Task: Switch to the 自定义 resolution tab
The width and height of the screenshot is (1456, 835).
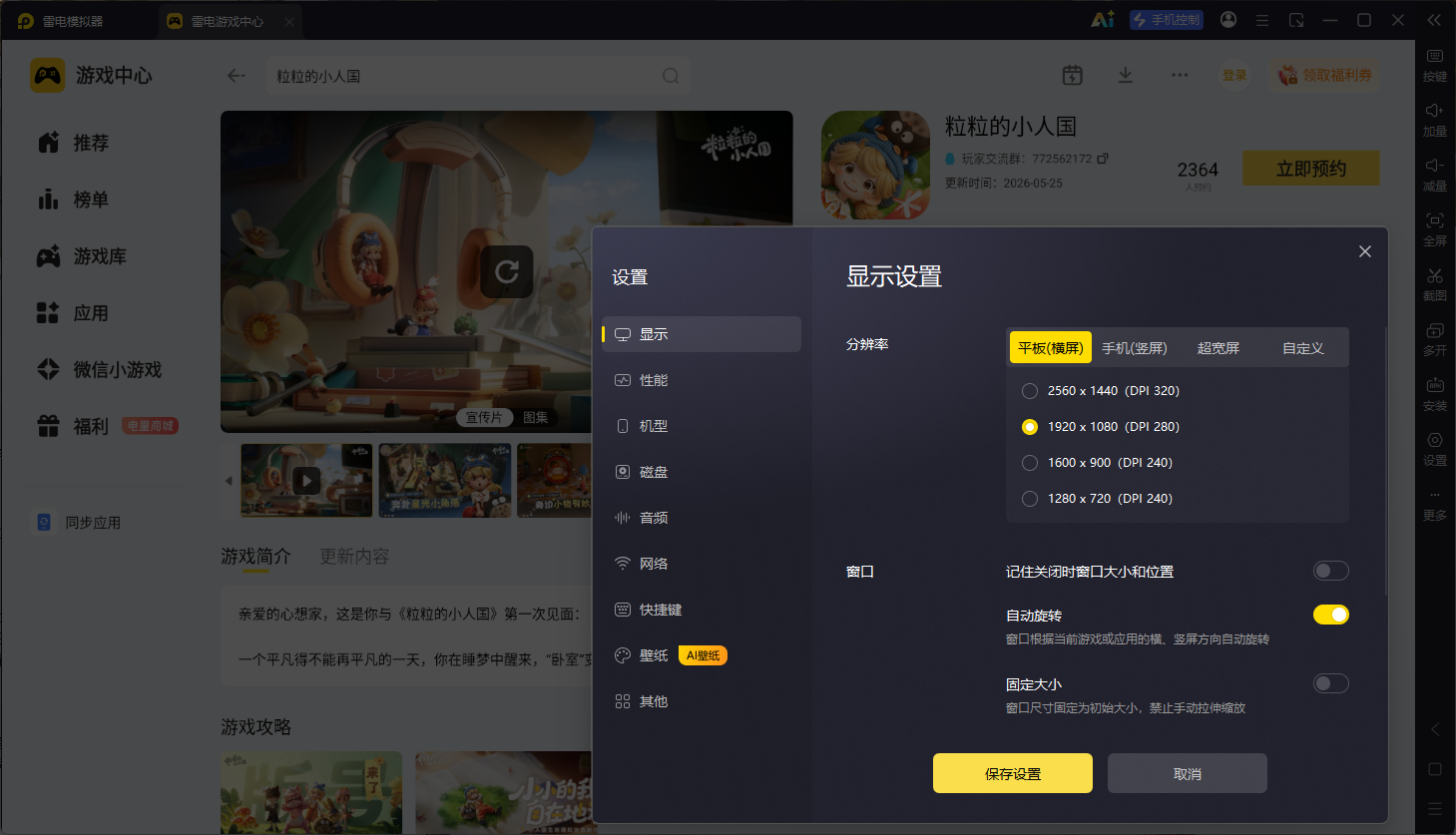Action: tap(1303, 348)
